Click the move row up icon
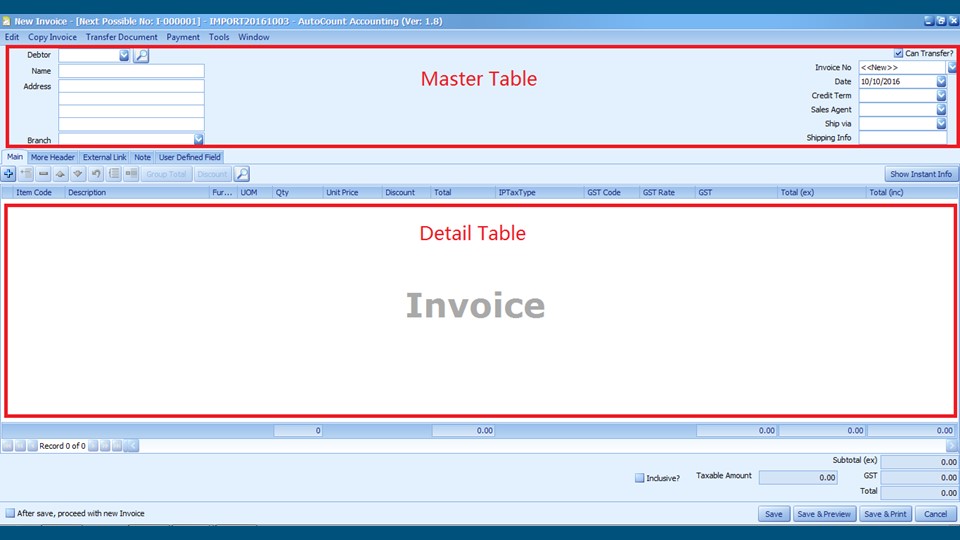The height and width of the screenshot is (540, 960). [x=61, y=174]
